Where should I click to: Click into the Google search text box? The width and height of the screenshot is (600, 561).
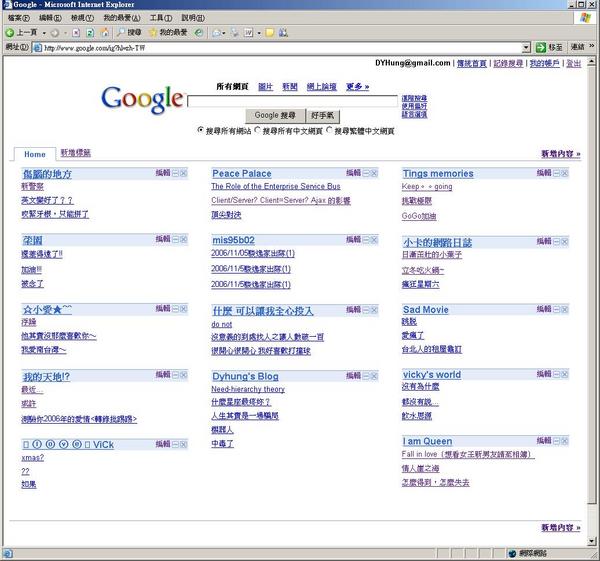tap(293, 101)
